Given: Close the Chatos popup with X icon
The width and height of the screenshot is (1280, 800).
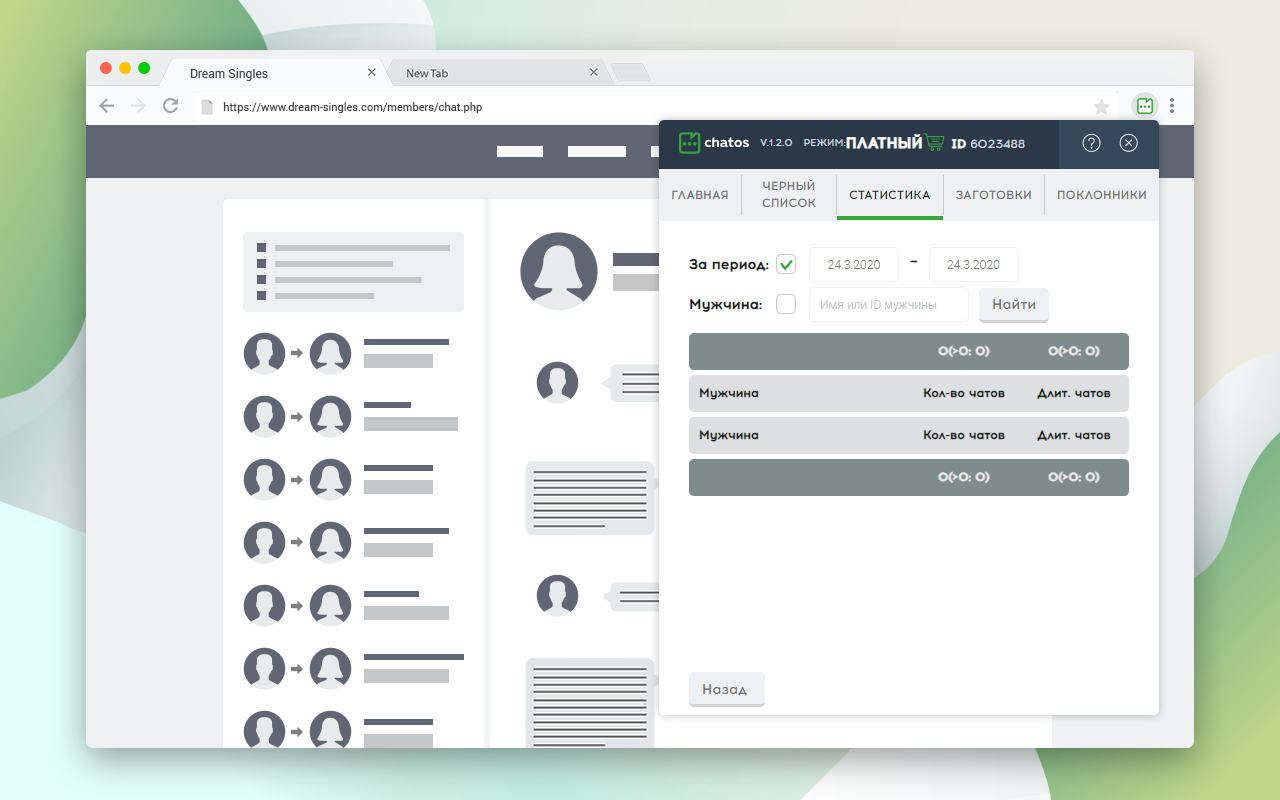Looking at the screenshot, I should pos(1128,143).
